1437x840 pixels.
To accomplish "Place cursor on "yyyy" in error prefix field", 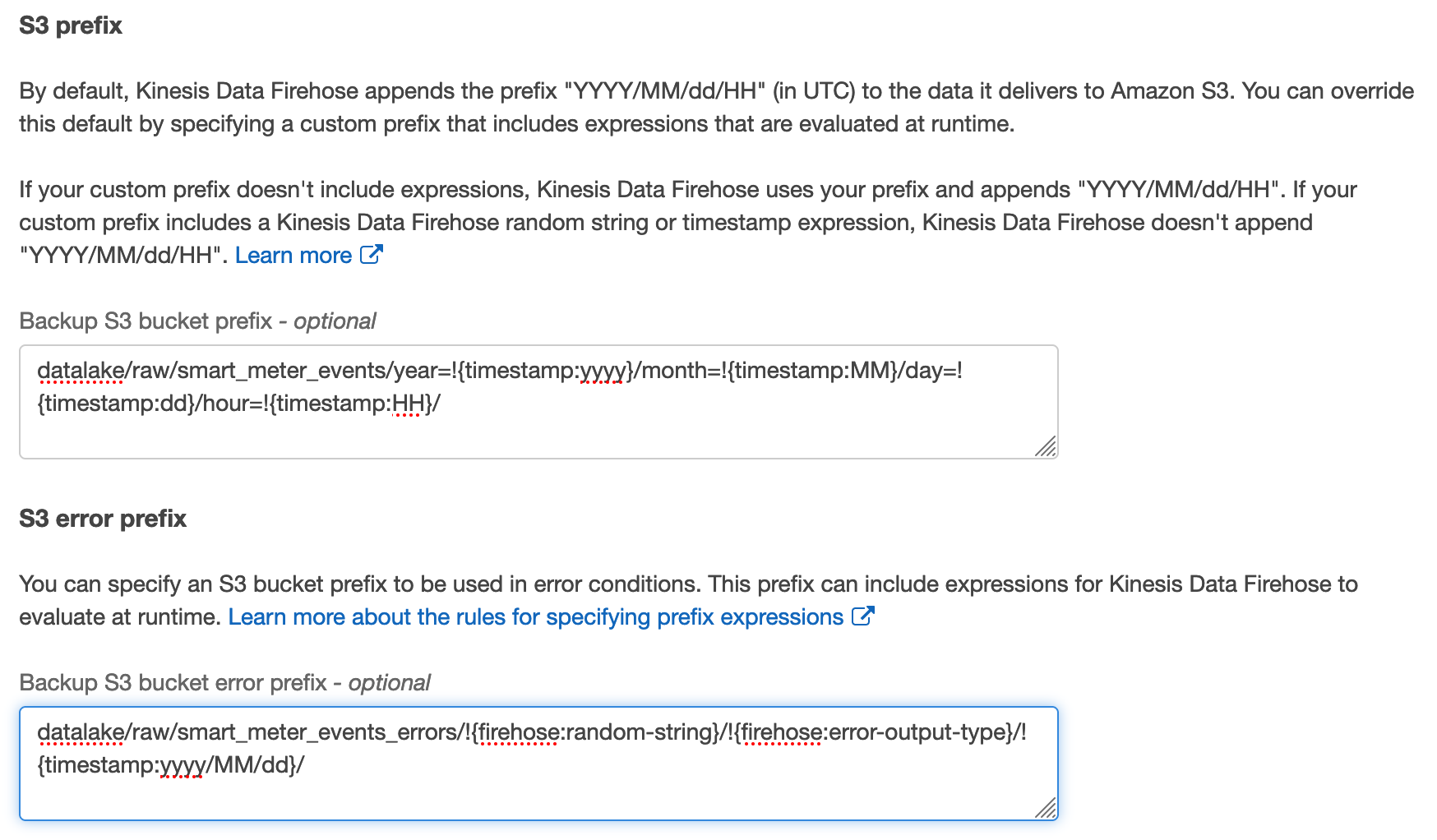I will (x=183, y=765).
